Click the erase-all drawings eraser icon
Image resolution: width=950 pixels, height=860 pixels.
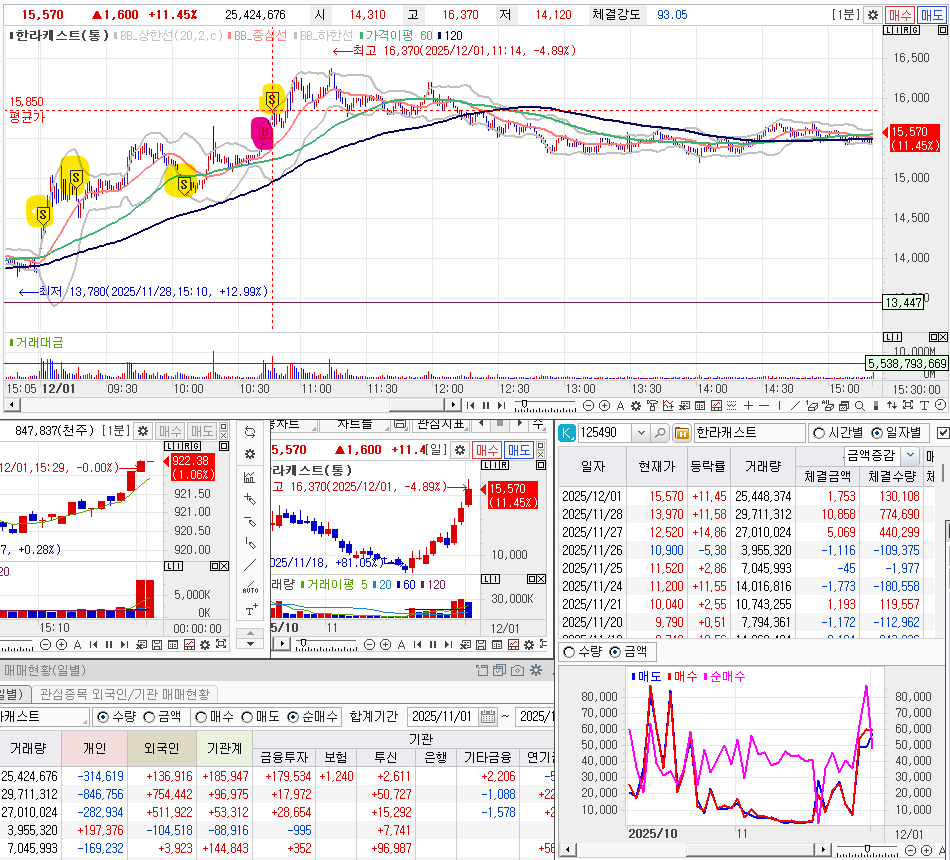pos(828,405)
